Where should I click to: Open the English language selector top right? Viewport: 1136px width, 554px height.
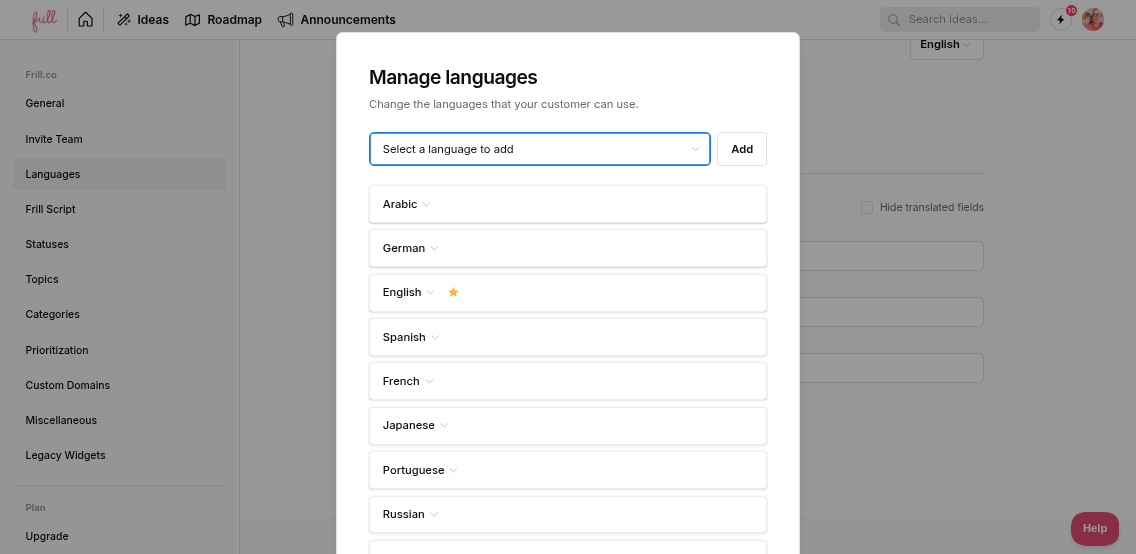[x=946, y=45]
